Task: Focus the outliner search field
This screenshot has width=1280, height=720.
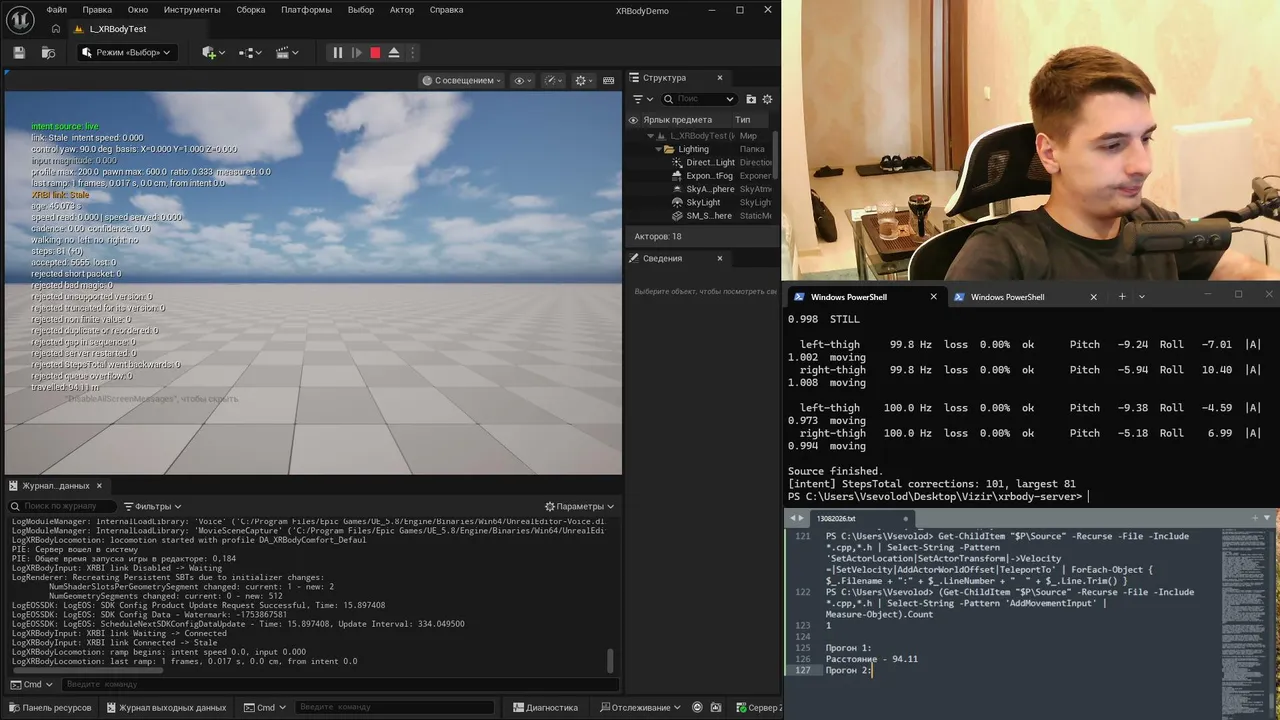Action: pos(699,99)
